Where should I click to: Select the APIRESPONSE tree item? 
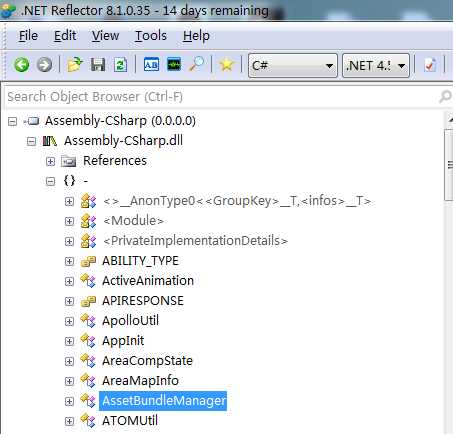point(143,301)
